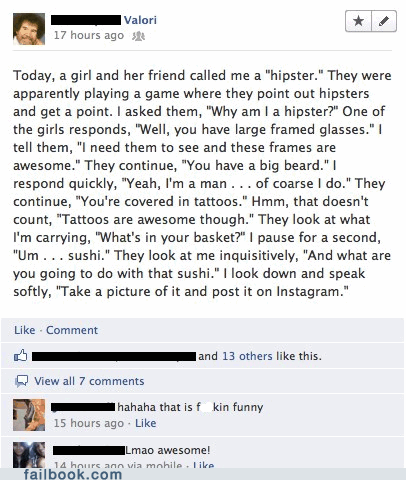This screenshot has height=480, width=406.
Task: Click the friends audience icon
Action: click(138, 36)
